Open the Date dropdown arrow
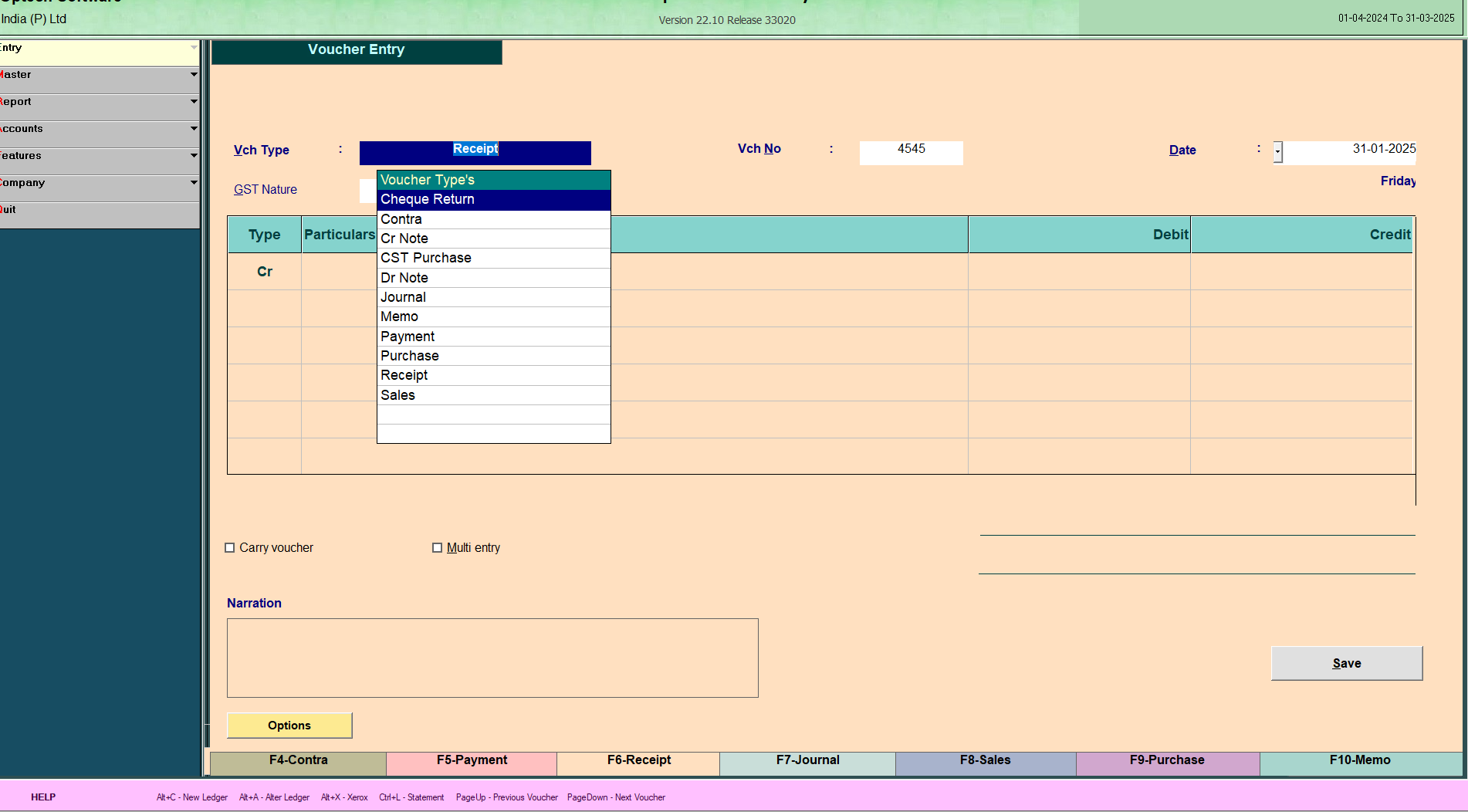Viewport: 1468px width, 812px height. pyautogui.click(x=1278, y=152)
